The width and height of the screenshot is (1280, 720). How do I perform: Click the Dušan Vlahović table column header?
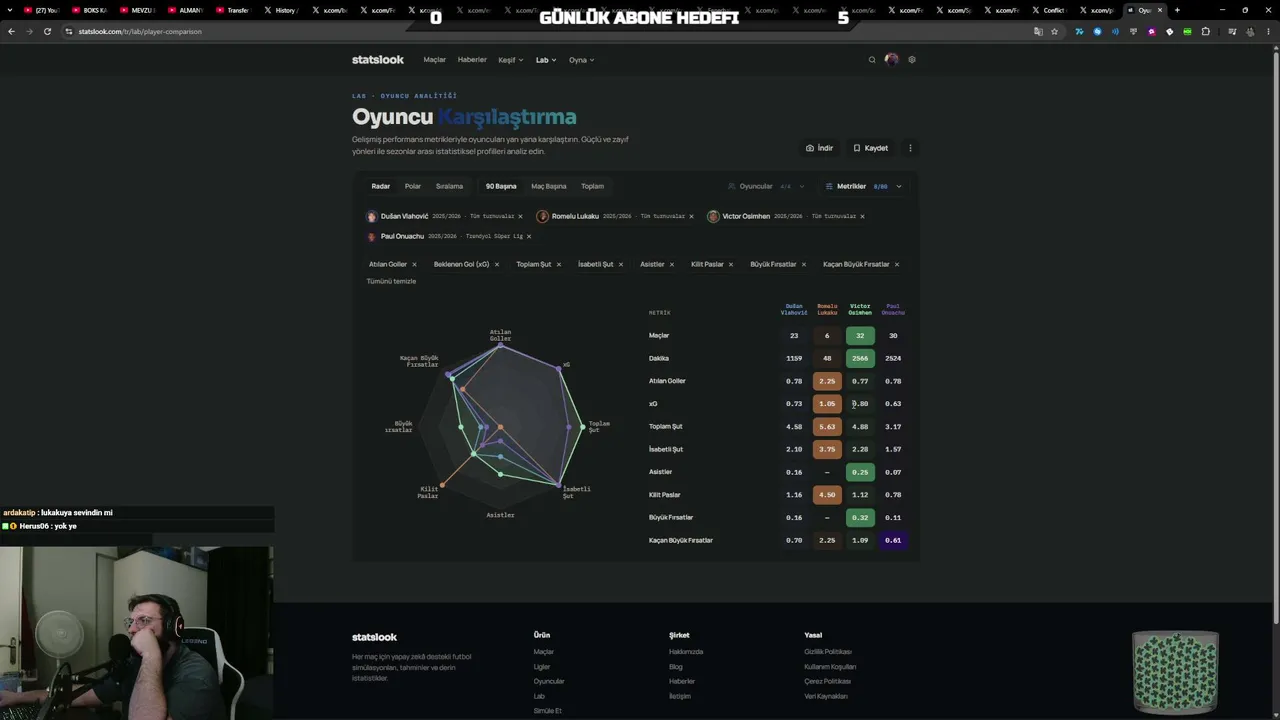(x=794, y=310)
